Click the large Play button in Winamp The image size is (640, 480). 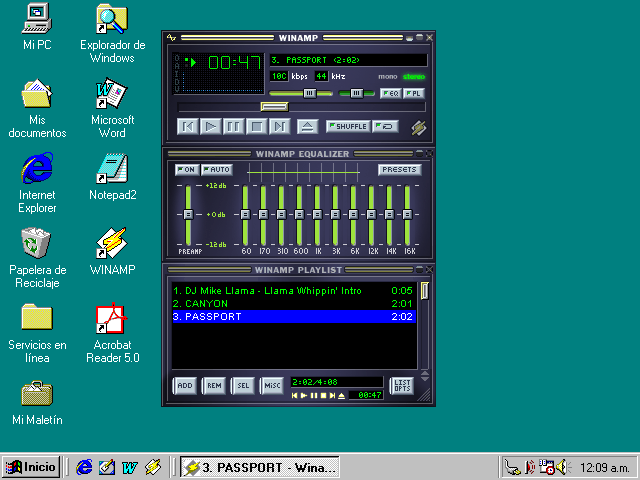[x=211, y=127]
